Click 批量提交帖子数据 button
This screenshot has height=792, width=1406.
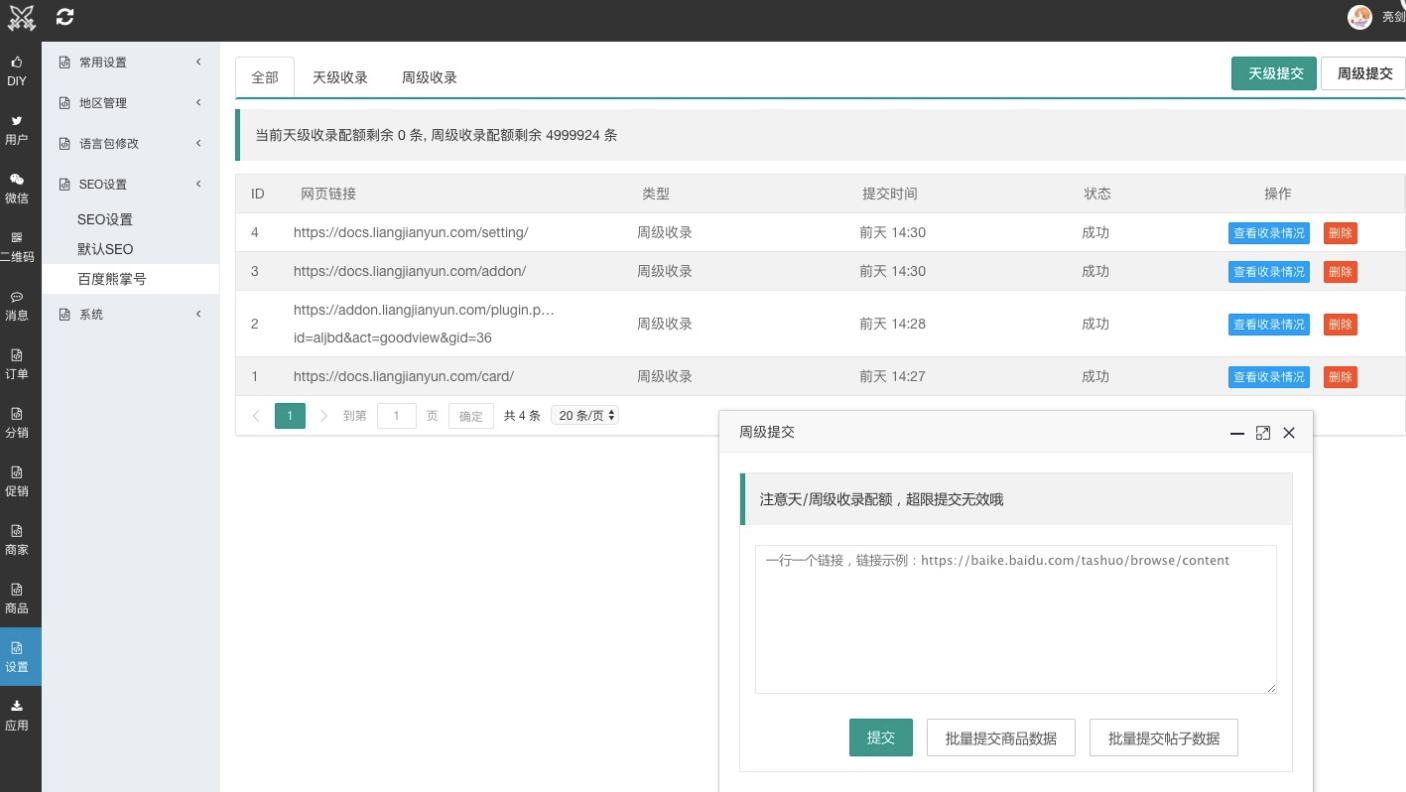point(1164,738)
